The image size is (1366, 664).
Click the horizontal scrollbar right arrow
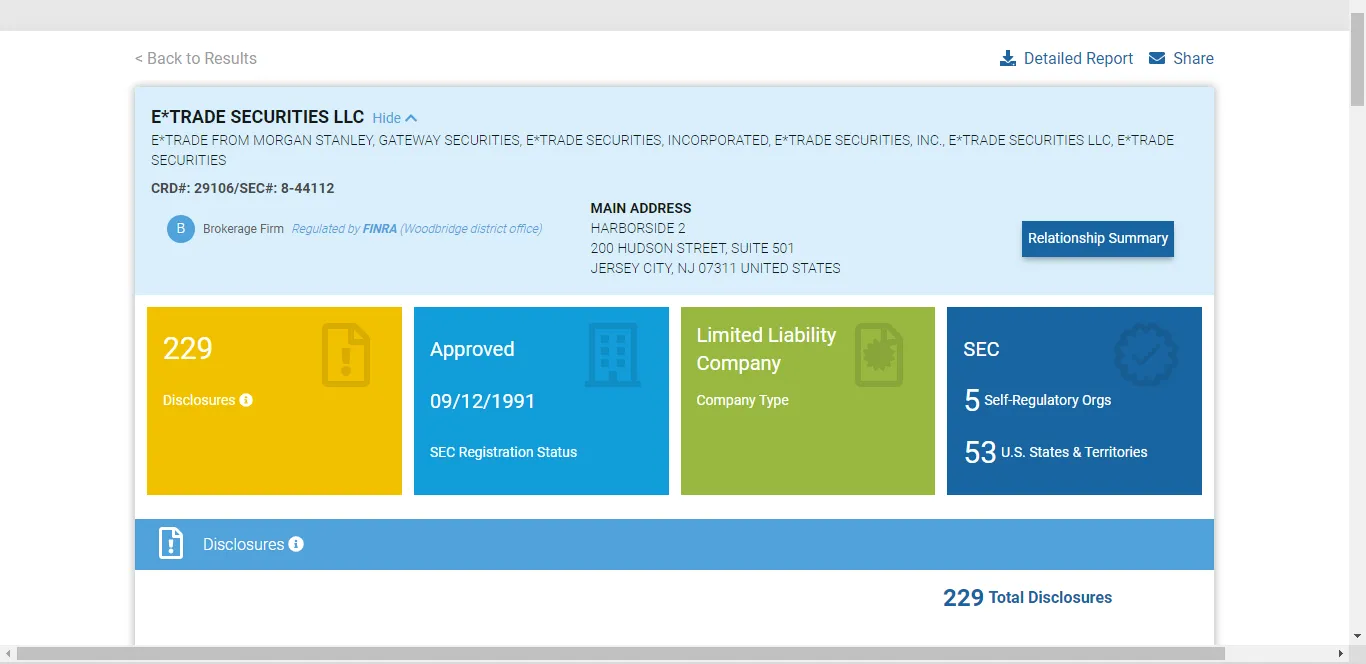click(x=1340, y=654)
